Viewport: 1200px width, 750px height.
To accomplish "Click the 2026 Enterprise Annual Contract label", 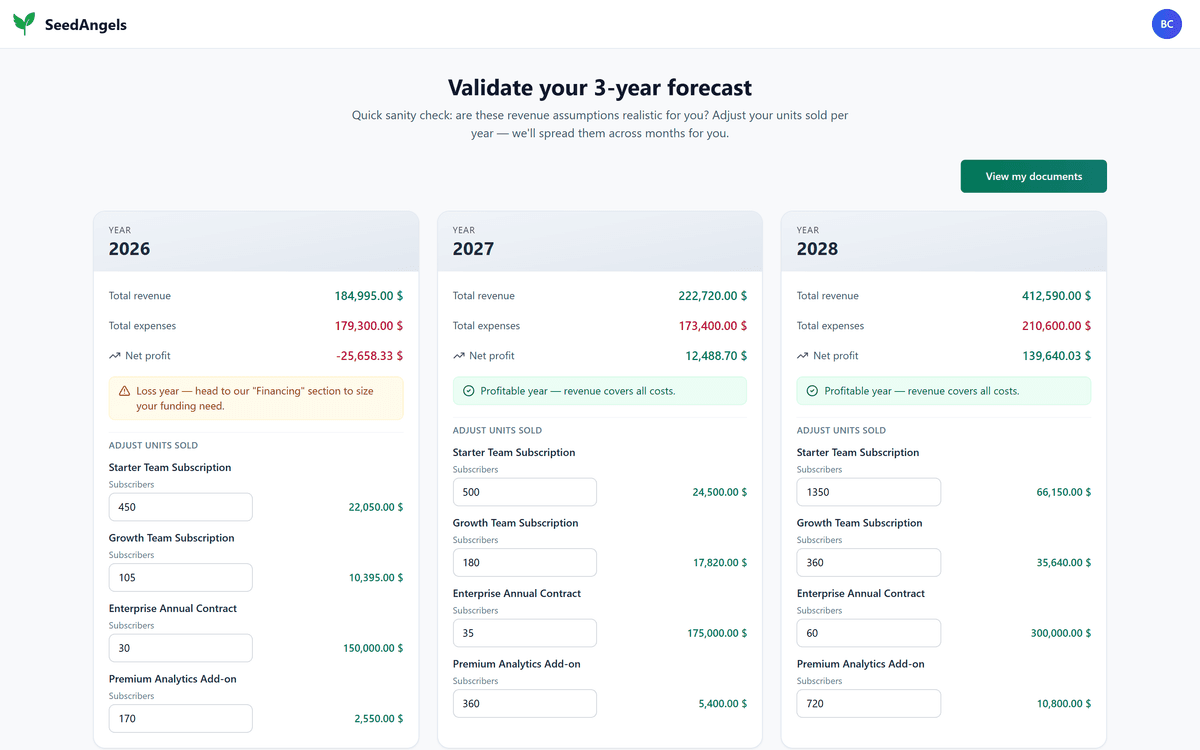I will click(x=173, y=608).
